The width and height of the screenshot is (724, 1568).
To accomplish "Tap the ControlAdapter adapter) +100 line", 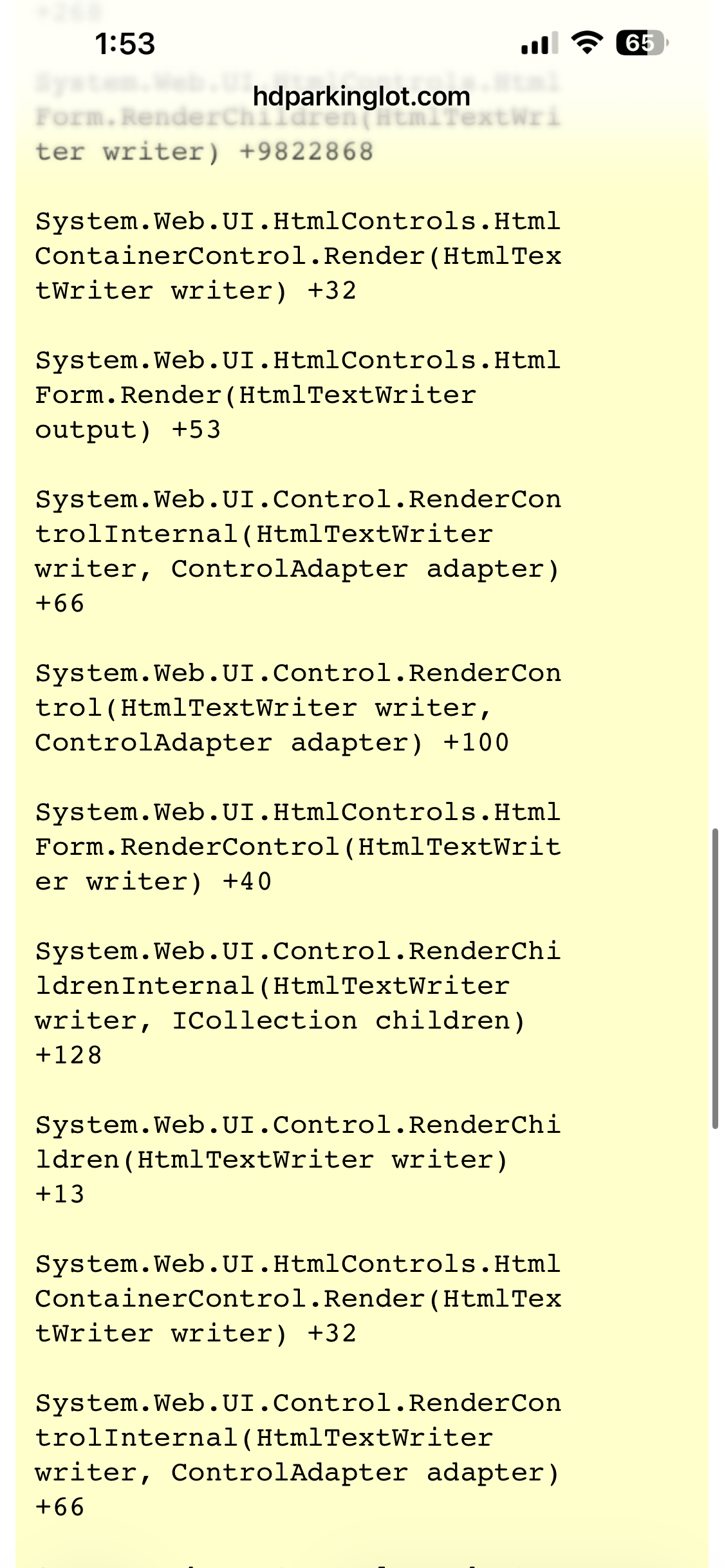I will click(x=272, y=742).
